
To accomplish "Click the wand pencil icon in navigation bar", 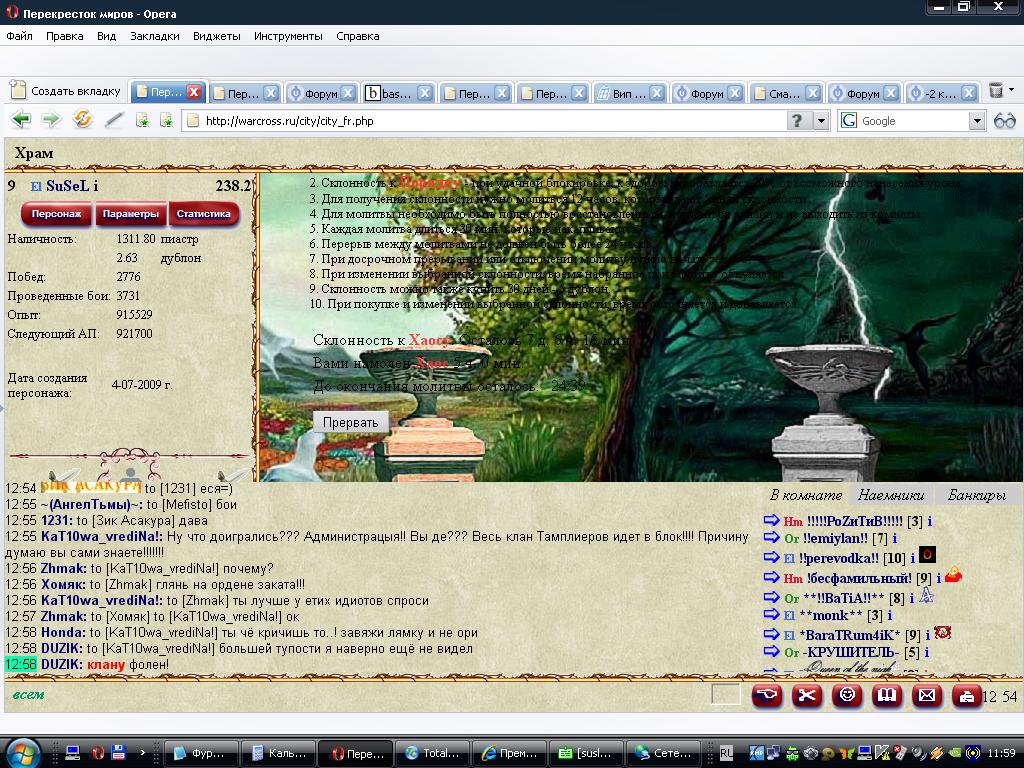I will 114,120.
